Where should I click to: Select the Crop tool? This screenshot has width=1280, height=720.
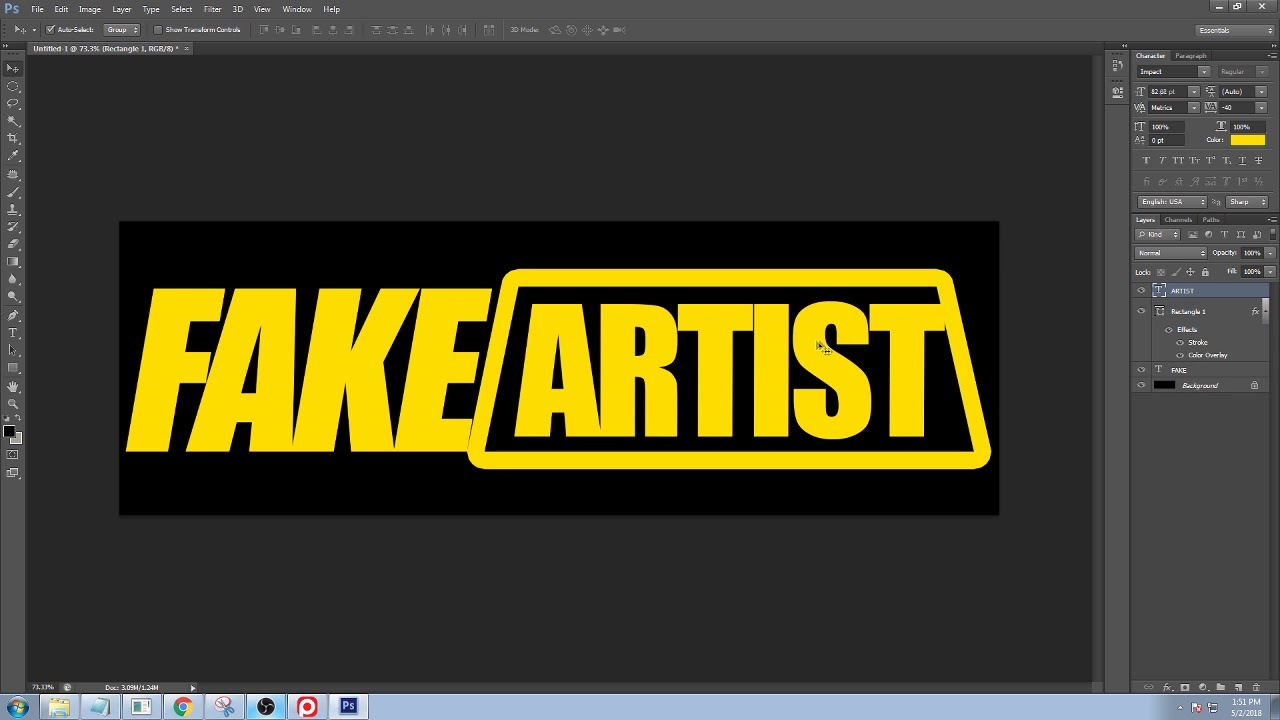(x=13, y=138)
